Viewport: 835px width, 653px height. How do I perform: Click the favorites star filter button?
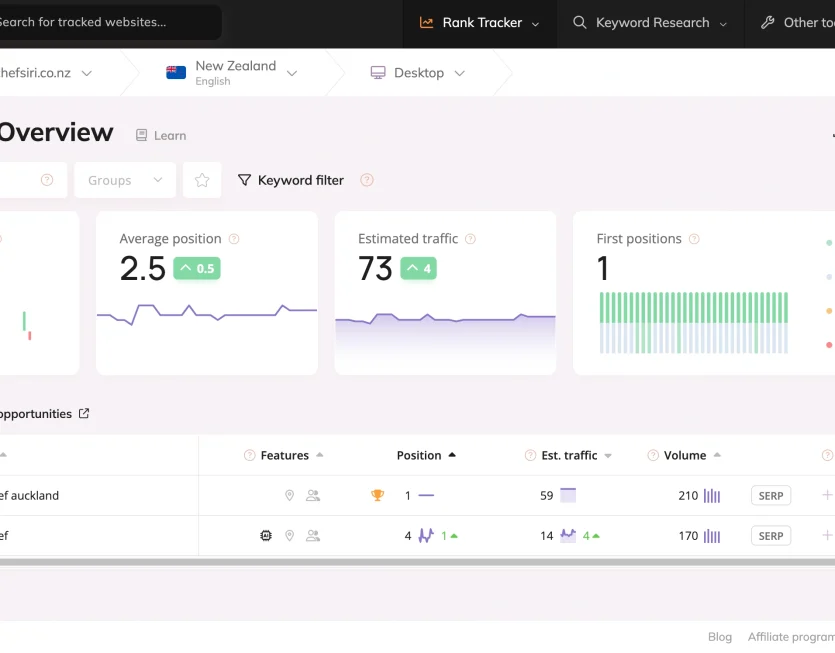(202, 180)
